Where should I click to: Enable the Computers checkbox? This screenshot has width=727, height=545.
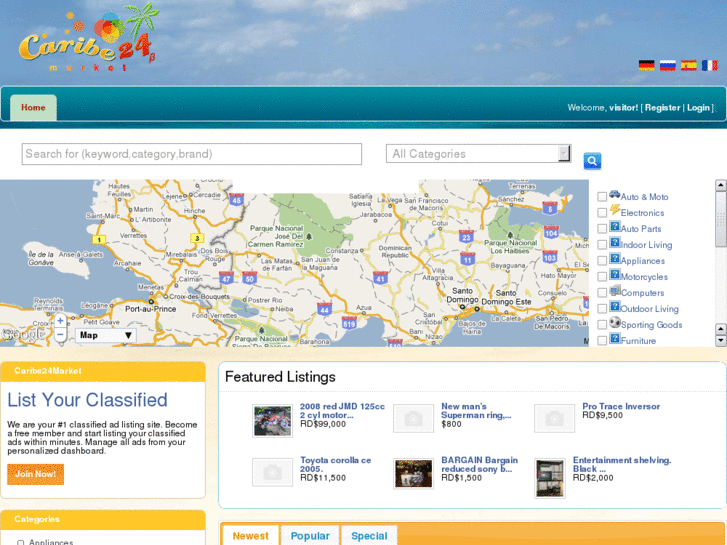tap(602, 293)
